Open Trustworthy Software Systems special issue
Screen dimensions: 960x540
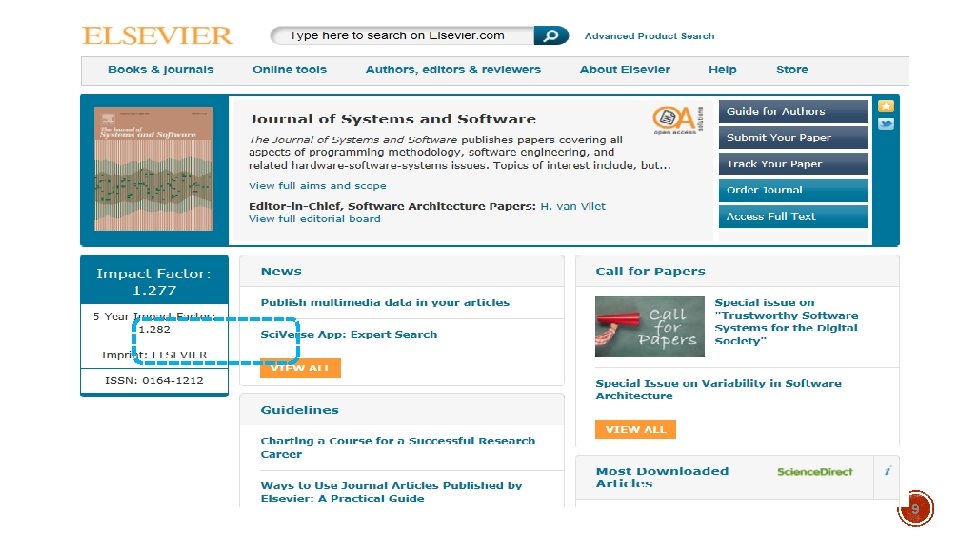(786, 321)
